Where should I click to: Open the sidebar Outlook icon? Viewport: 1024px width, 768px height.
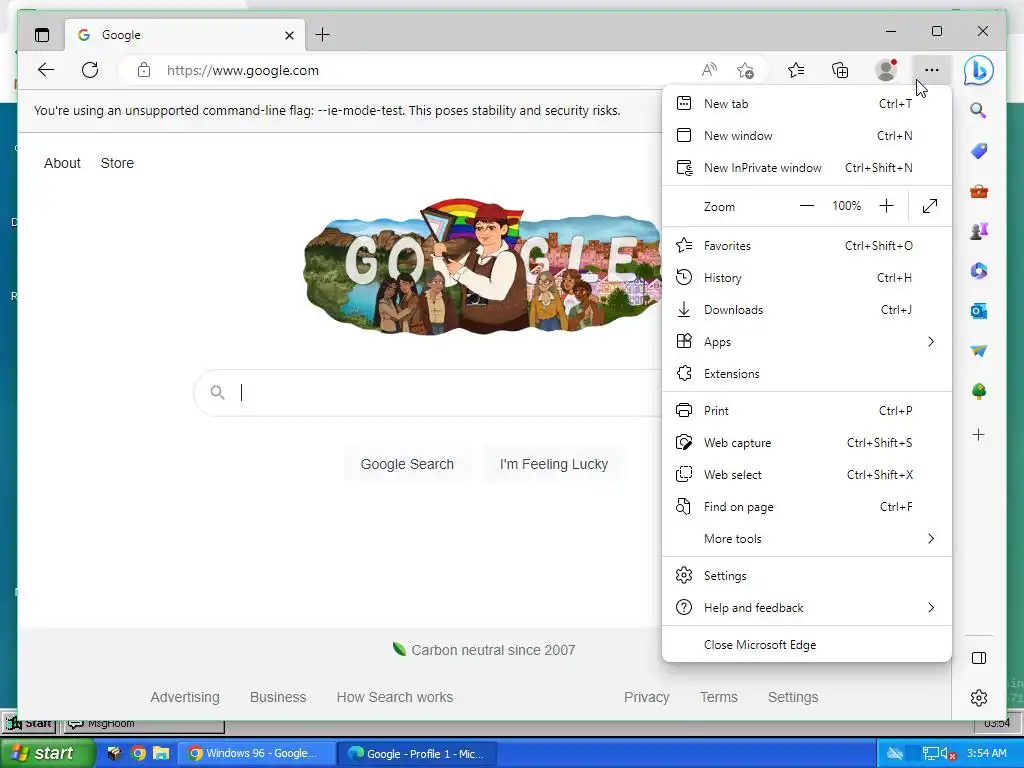click(978, 312)
